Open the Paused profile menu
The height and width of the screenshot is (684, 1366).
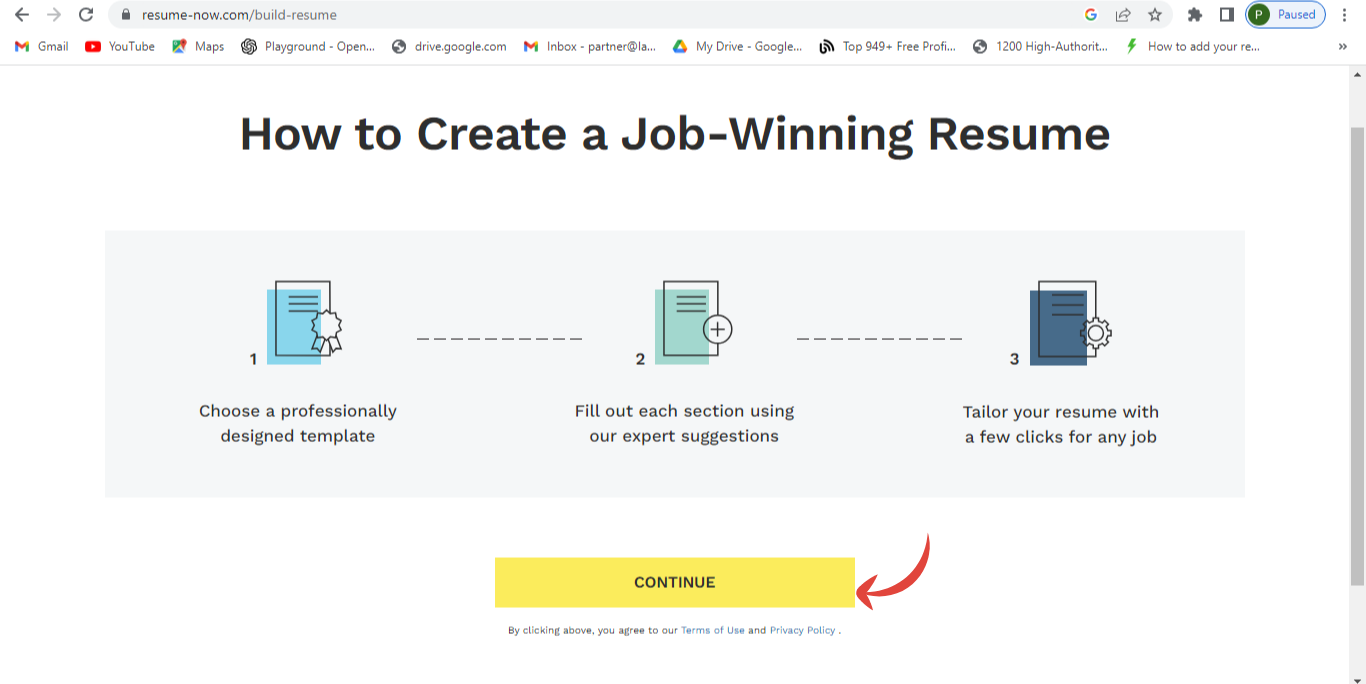(1285, 15)
